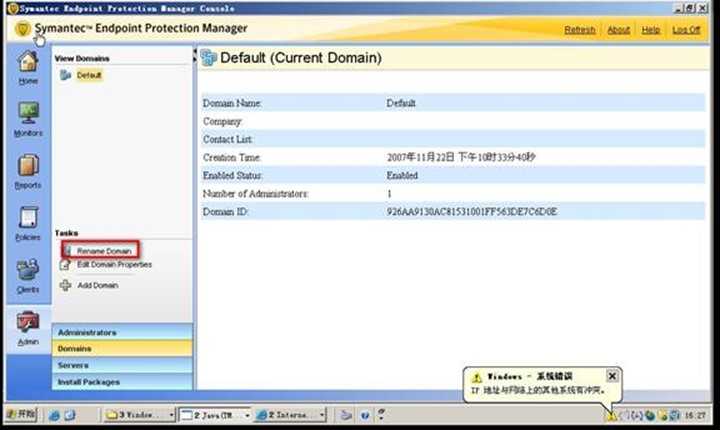720x430 pixels.
Task: Click the Enabled Status value
Action: click(x=402, y=175)
